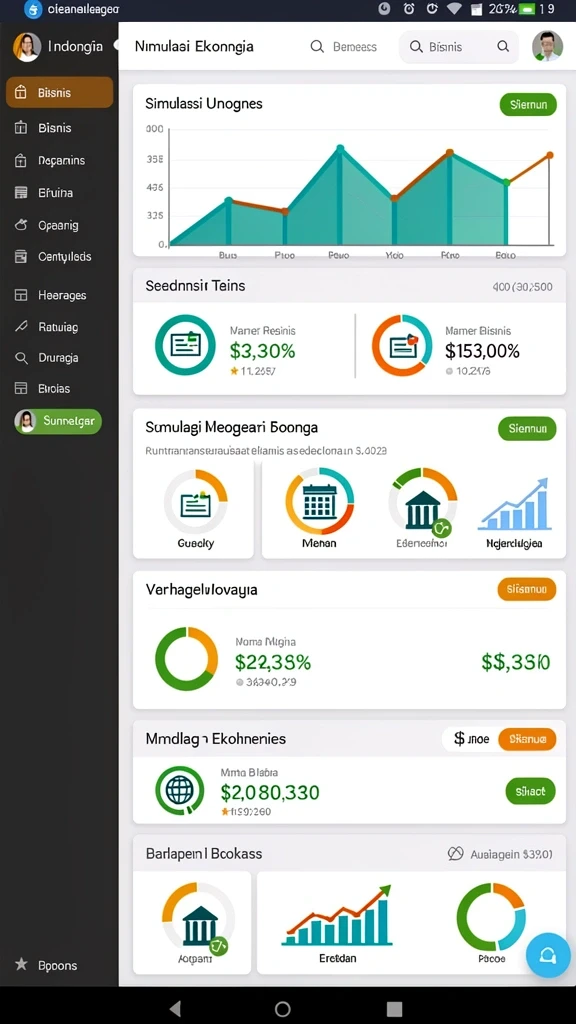Image resolution: width=576 pixels, height=1024 pixels.
Task: Click the Sunnelgar green profile pill
Action: (58, 421)
